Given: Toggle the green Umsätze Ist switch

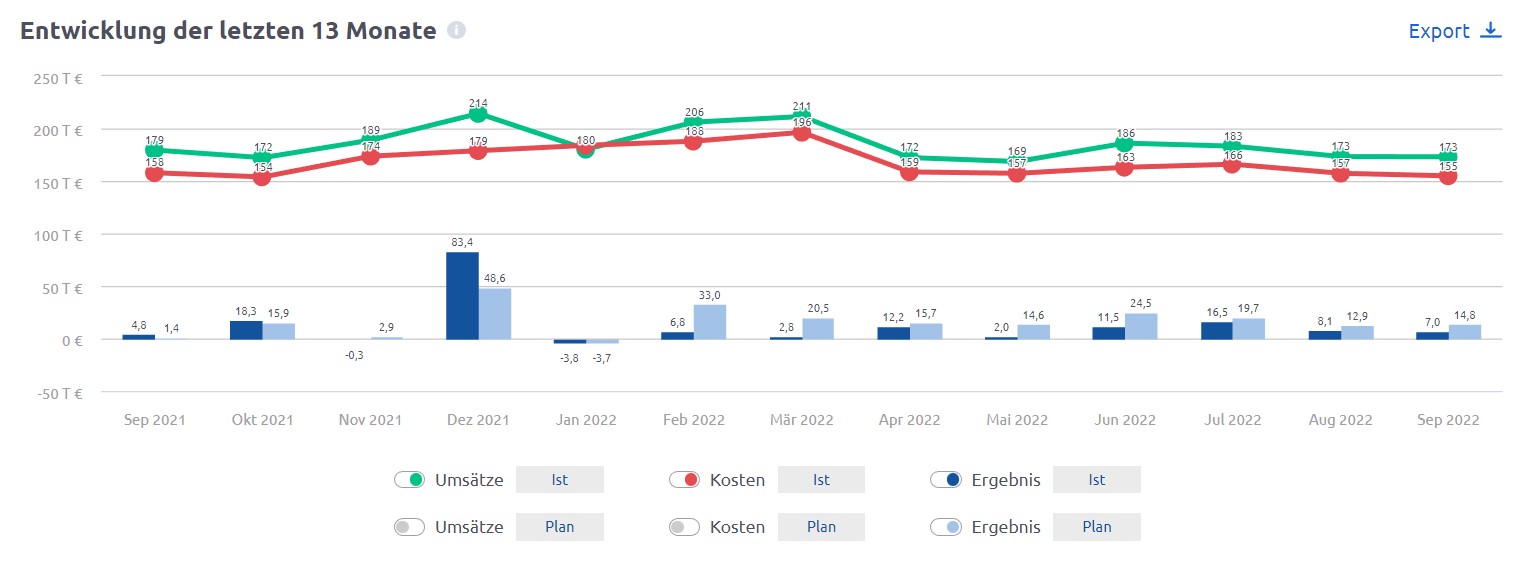Looking at the screenshot, I should [409, 480].
